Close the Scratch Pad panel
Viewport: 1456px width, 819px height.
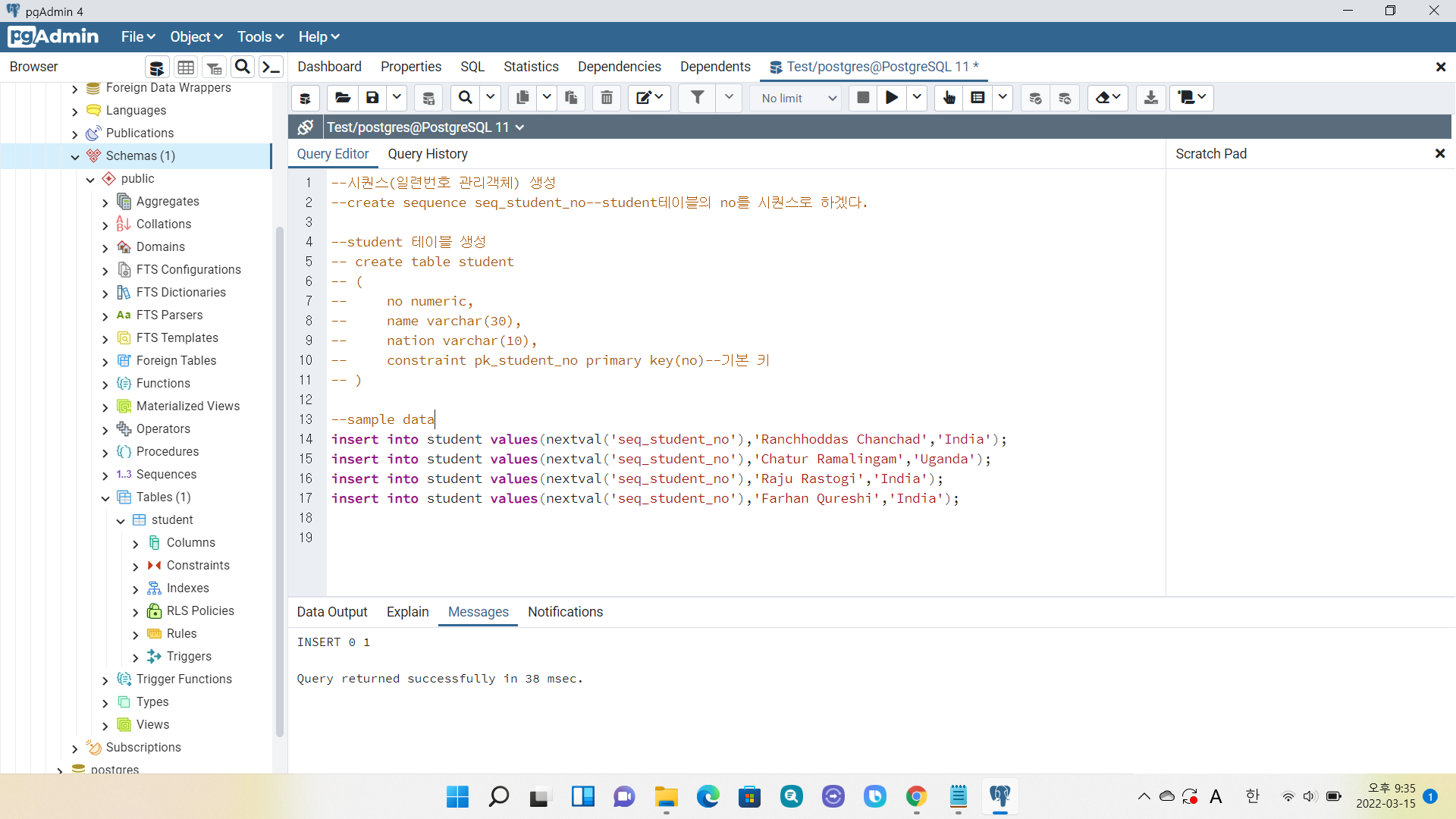coord(1439,154)
